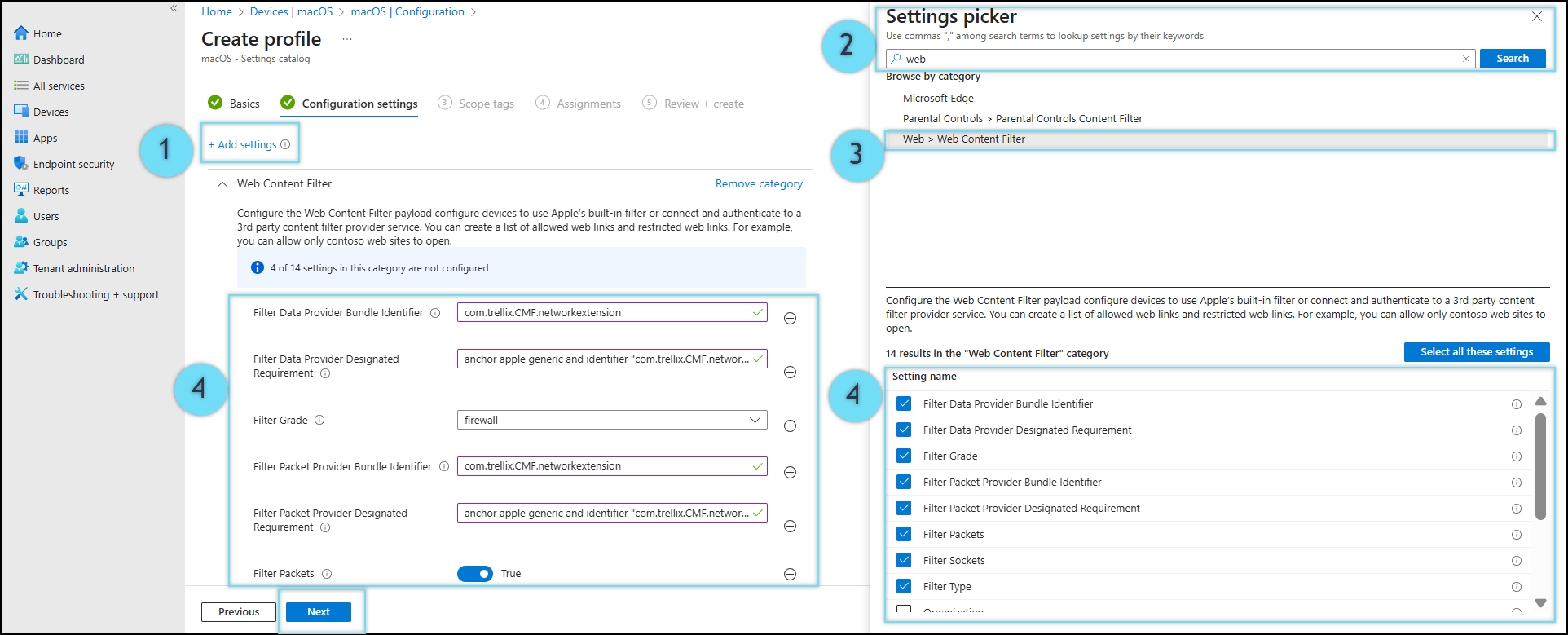Toggle the Filter Packets switch off

point(475,574)
